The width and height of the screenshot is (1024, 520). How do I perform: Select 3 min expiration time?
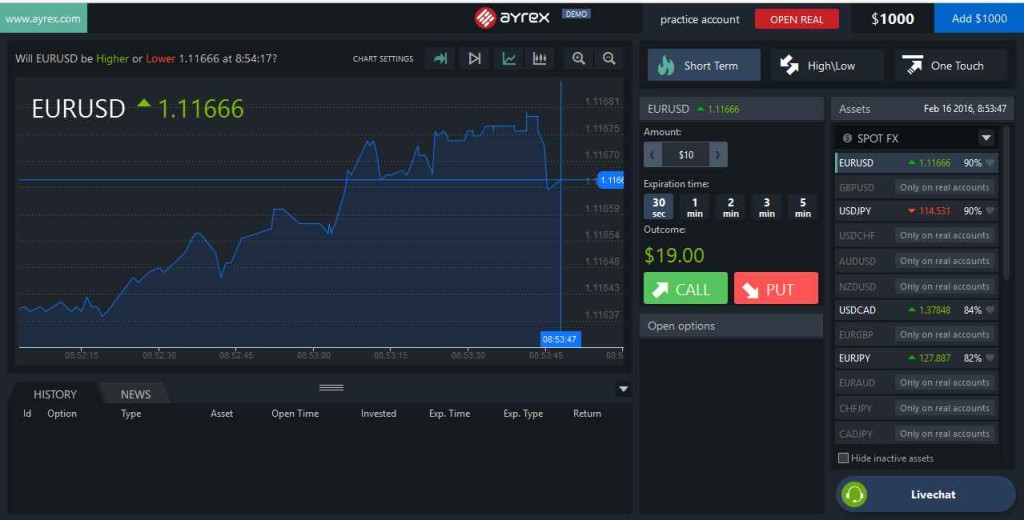767,207
